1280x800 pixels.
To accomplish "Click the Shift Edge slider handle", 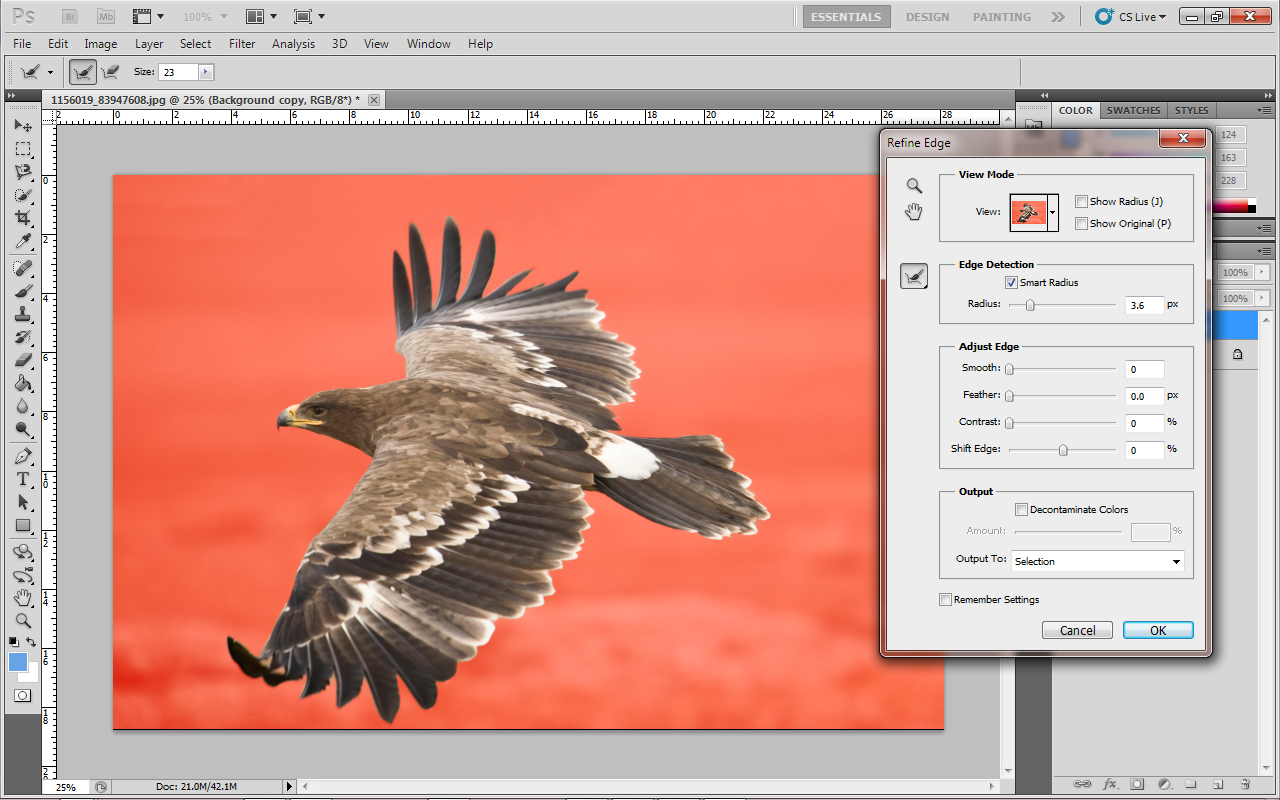I will (x=1063, y=451).
